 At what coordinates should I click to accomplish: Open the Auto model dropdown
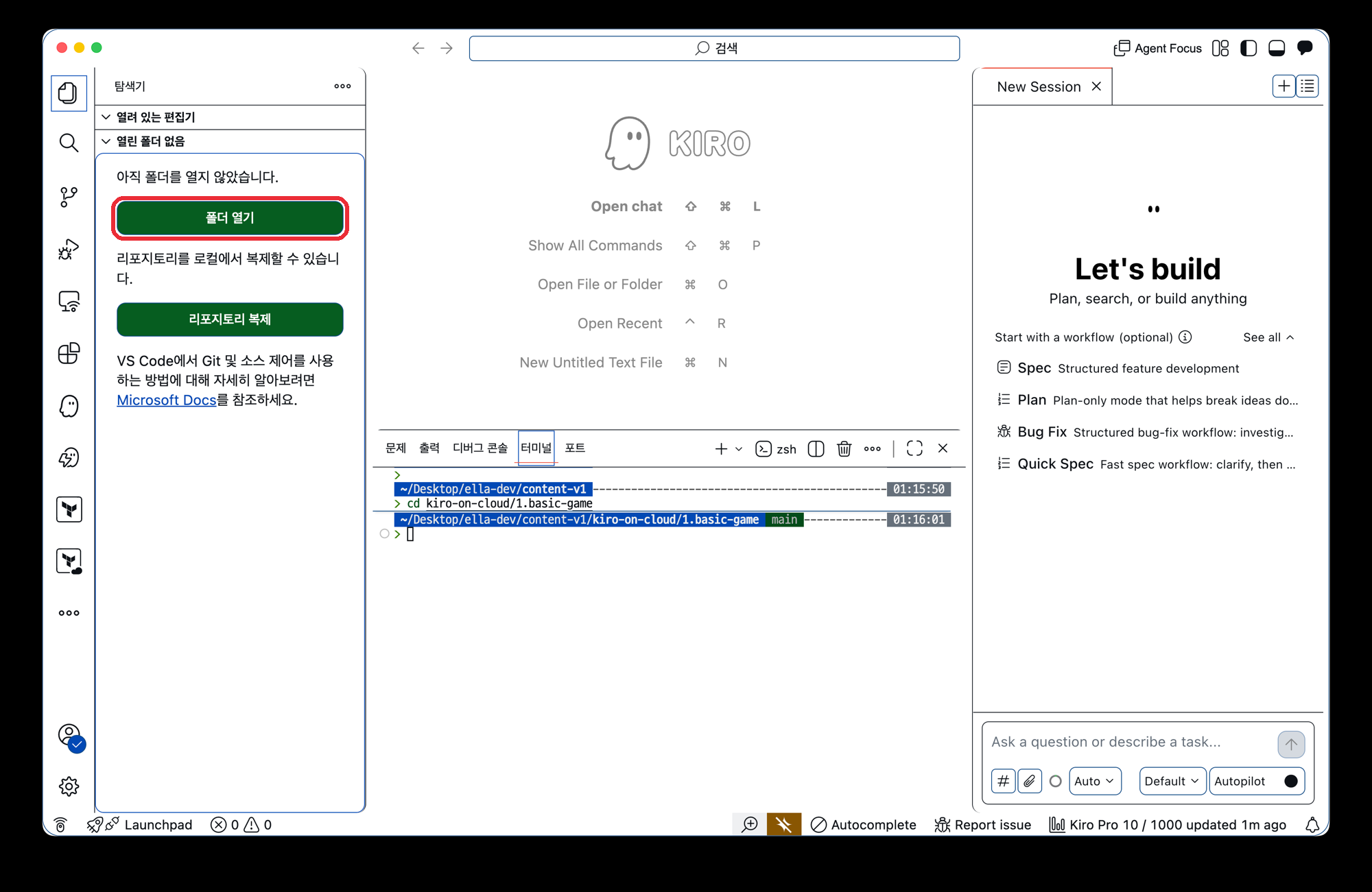[1094, 781]
